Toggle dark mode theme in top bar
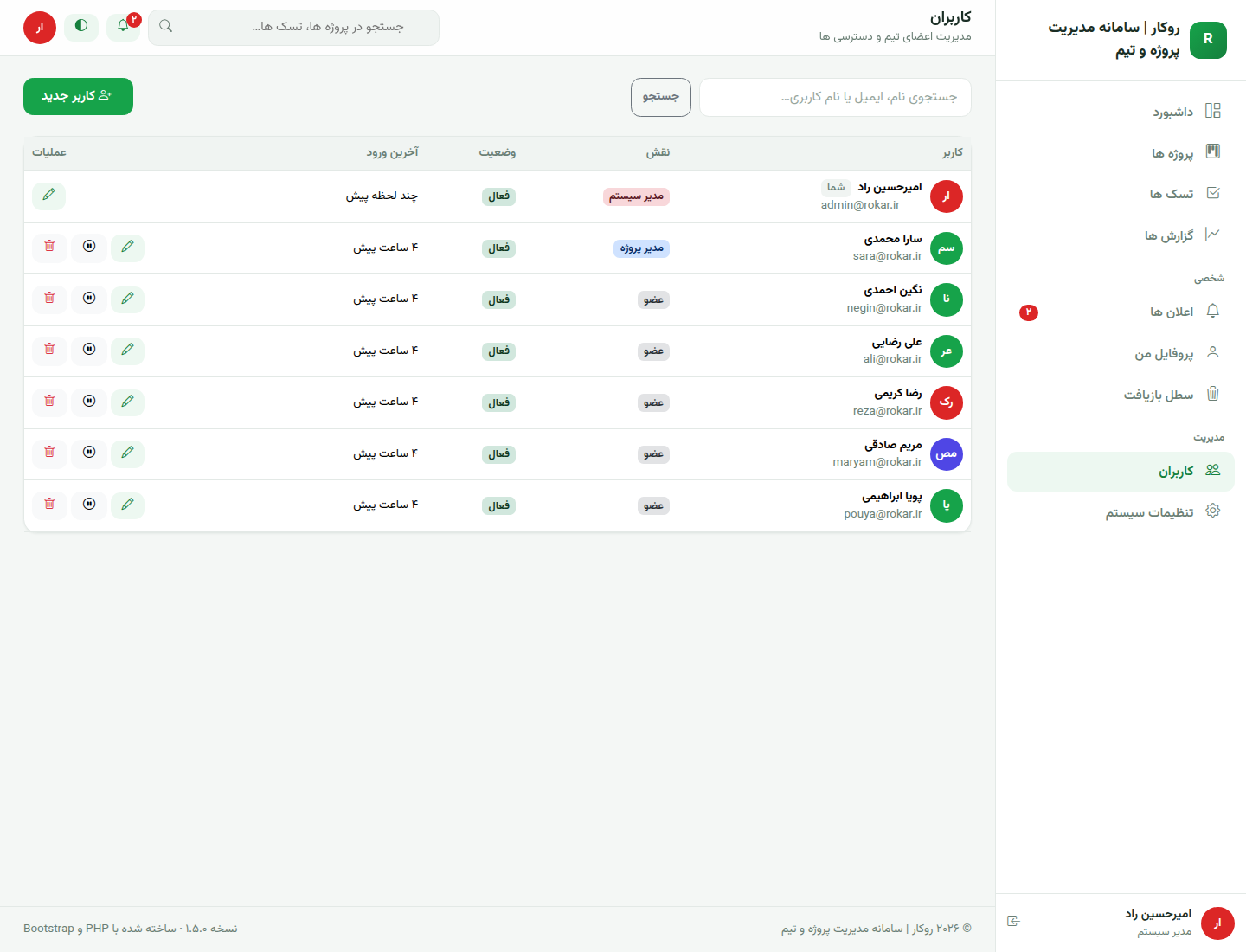1246x952 pixels. pos(81,27)
